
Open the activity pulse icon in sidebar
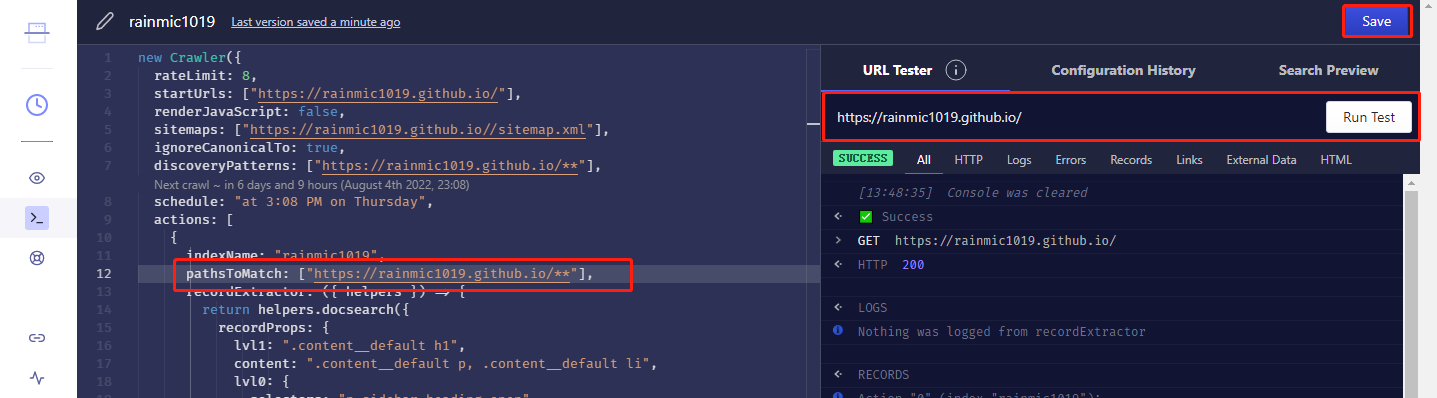point(37,378)
